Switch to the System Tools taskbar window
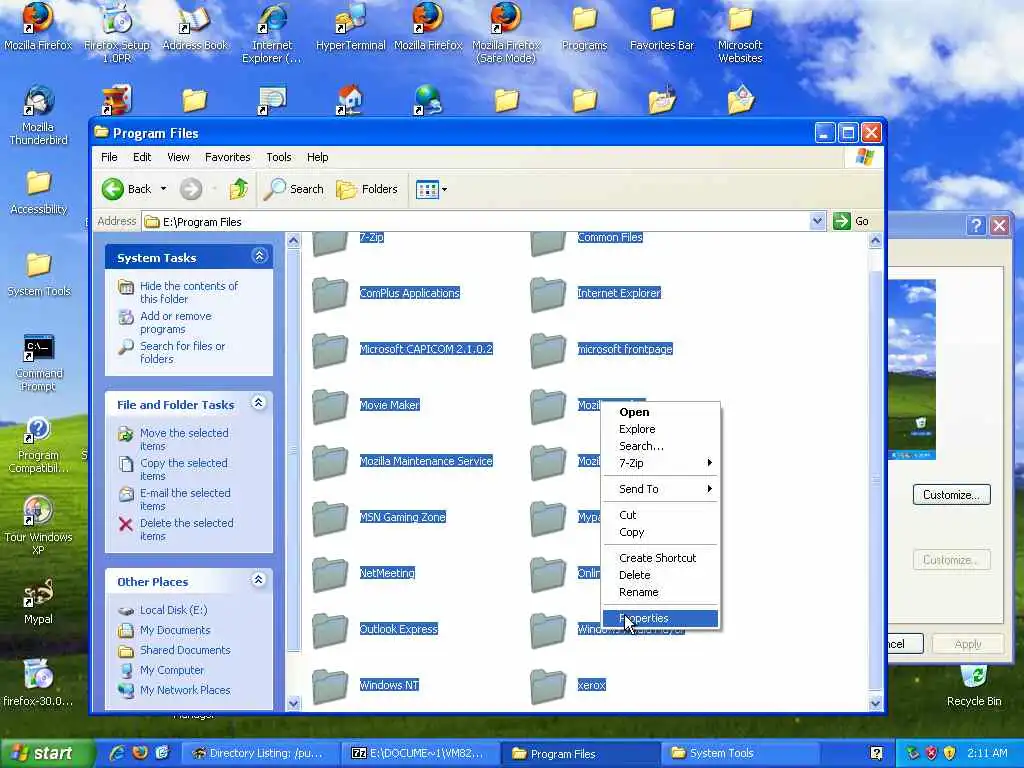Viewport: 1024px width, 768px height. click(739, 754)
